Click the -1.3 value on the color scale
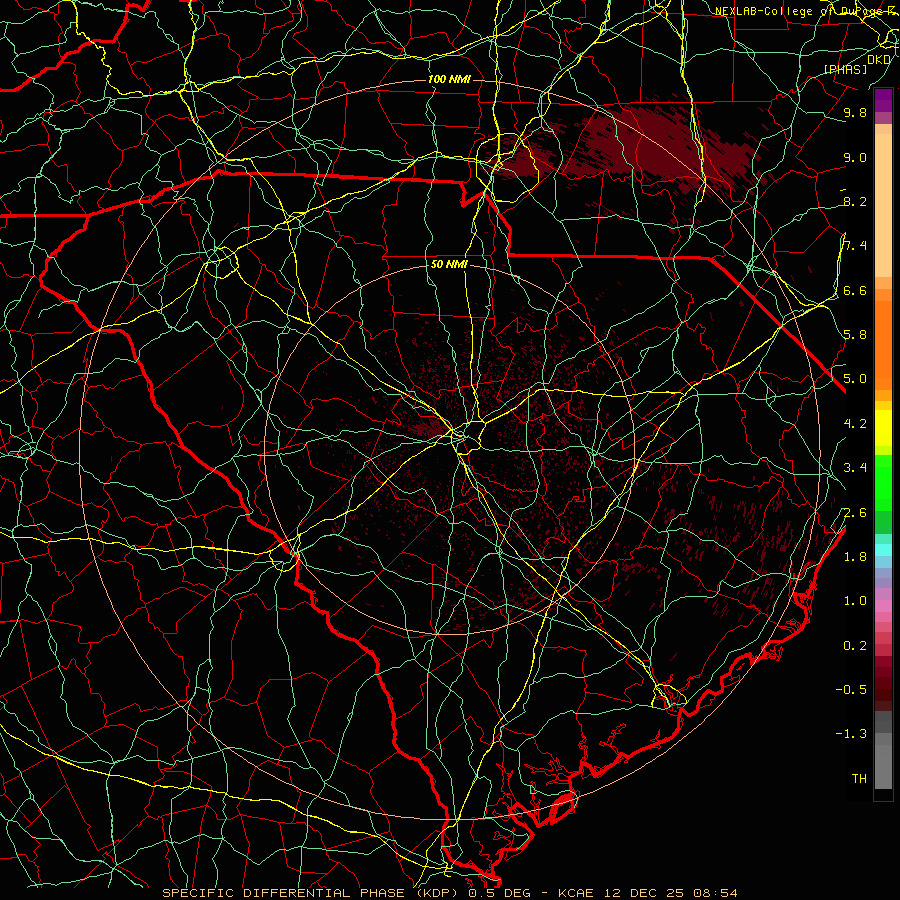This screenshot has height=900, width=900. click(x=851, y=734)
